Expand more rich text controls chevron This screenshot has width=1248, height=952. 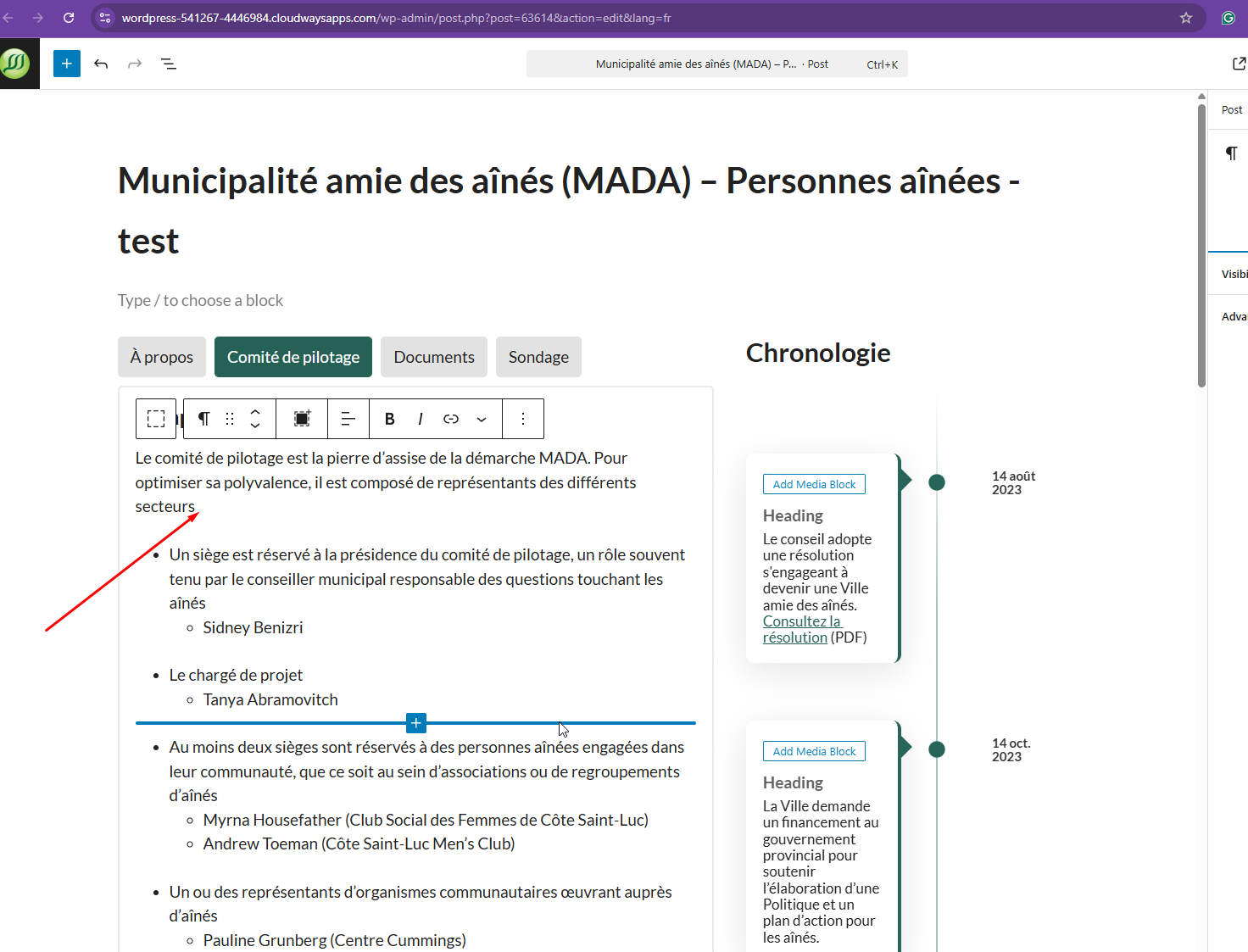coord(482,419)
